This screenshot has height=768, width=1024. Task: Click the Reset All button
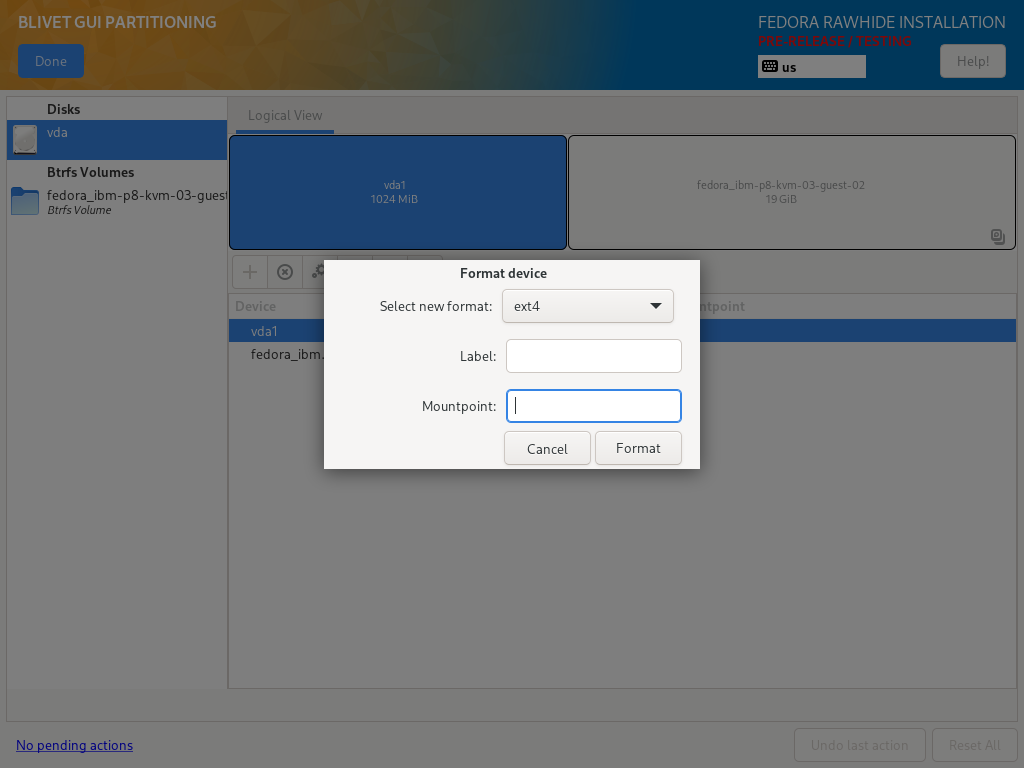point(974,745)
